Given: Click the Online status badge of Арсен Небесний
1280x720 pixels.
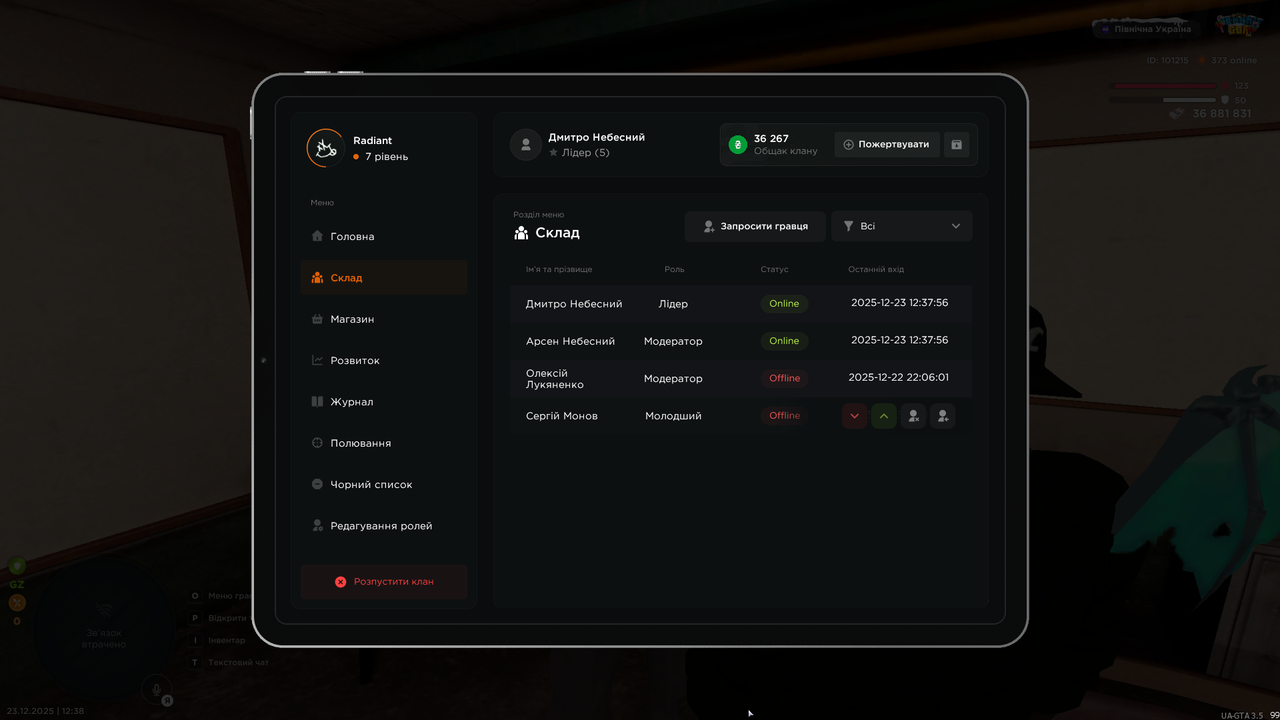Looking at the screenshot, I should [784, 341].
